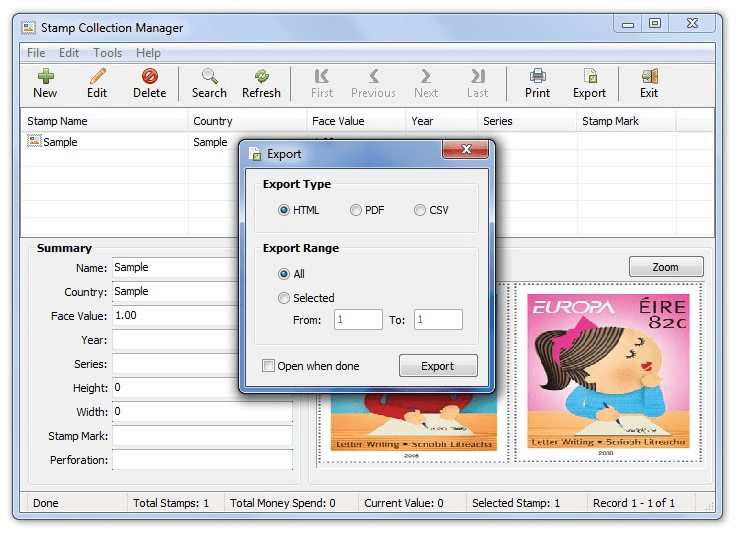Select CSV export type

(419, 210)
